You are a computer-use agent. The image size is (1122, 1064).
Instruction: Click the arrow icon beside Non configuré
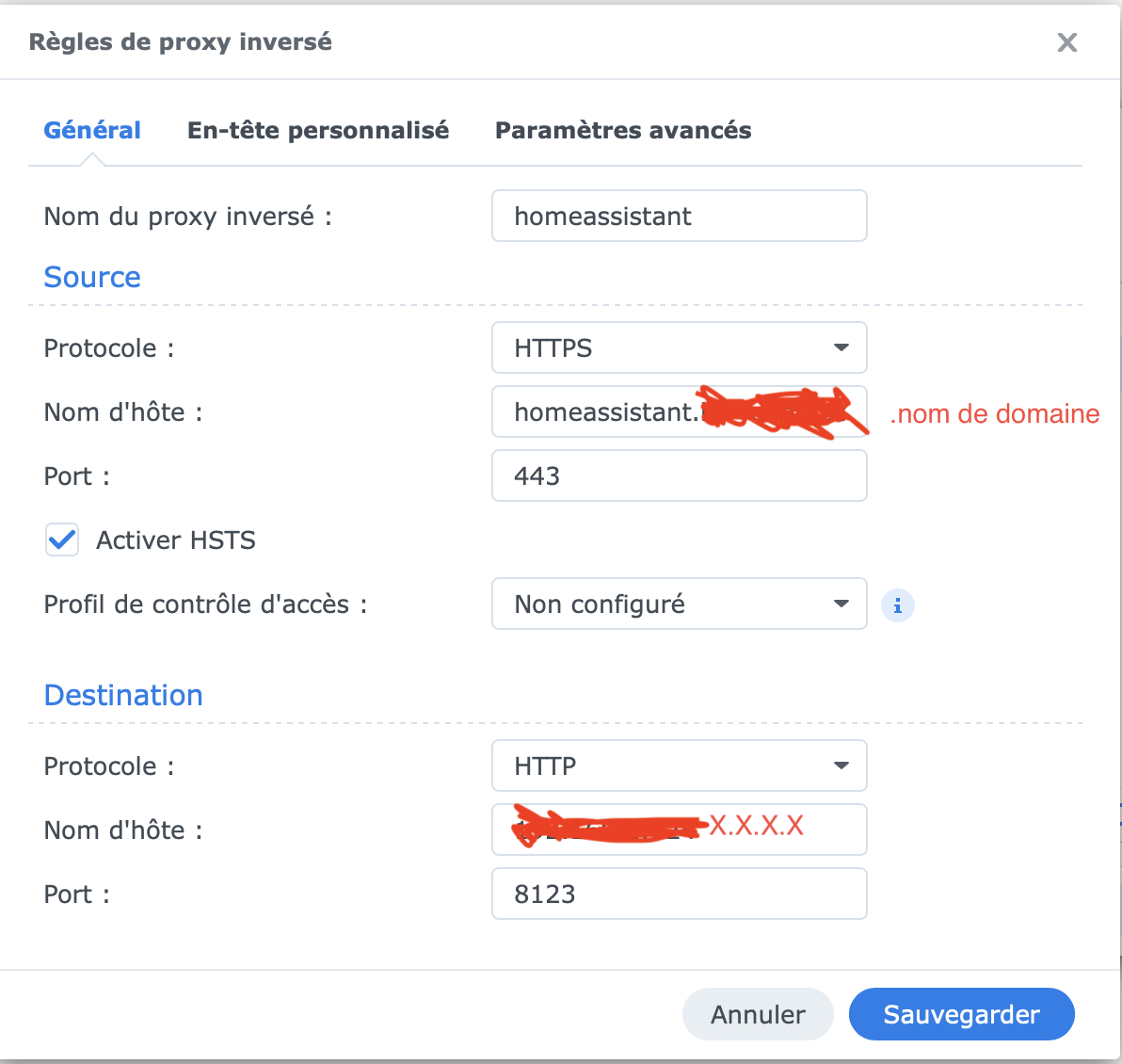point(841,605)
